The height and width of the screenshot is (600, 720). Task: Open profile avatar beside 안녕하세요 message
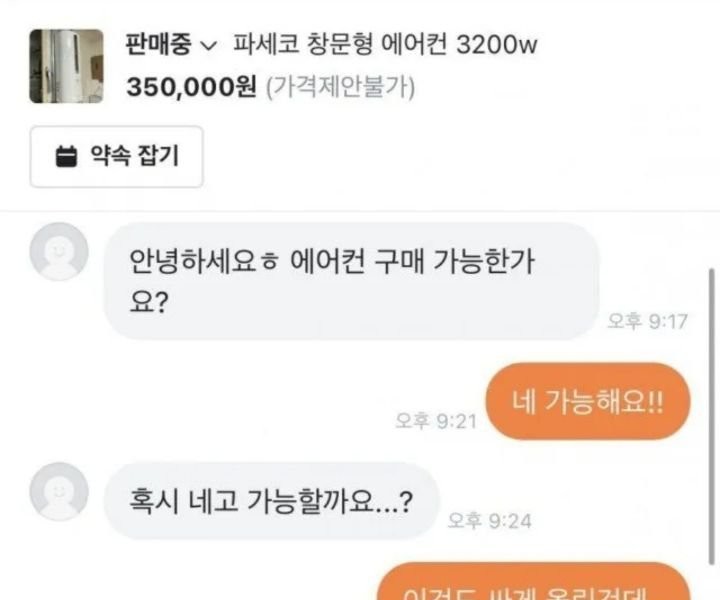[59, 251]
